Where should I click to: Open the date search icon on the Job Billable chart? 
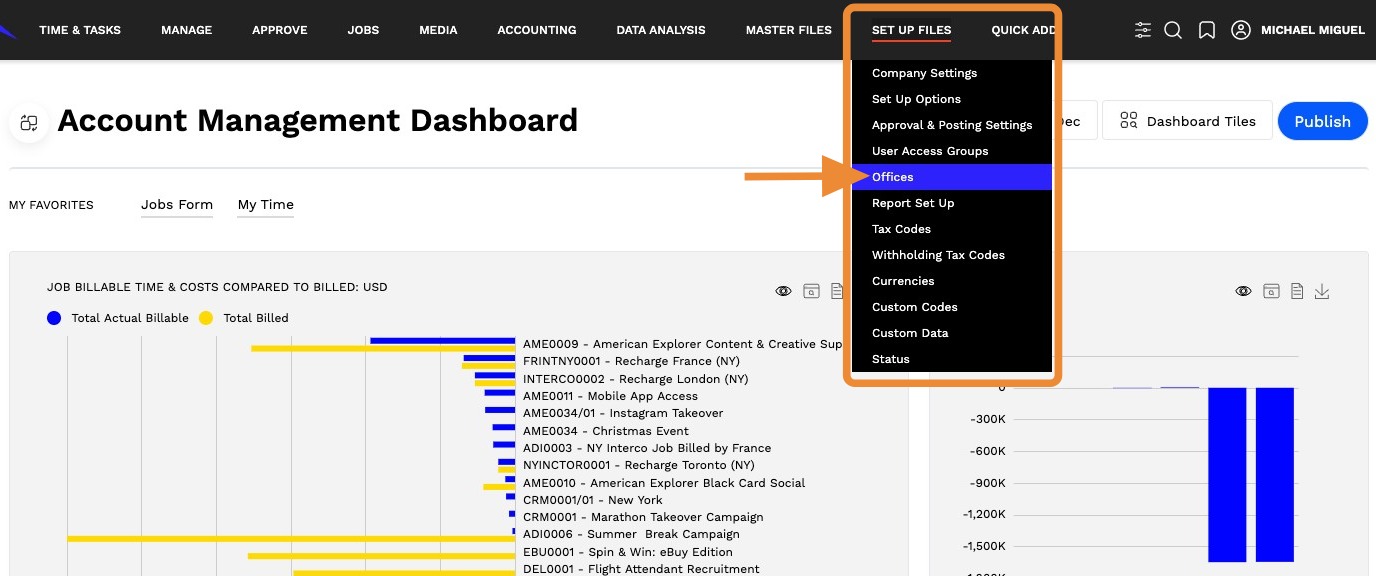pos(811,291)
